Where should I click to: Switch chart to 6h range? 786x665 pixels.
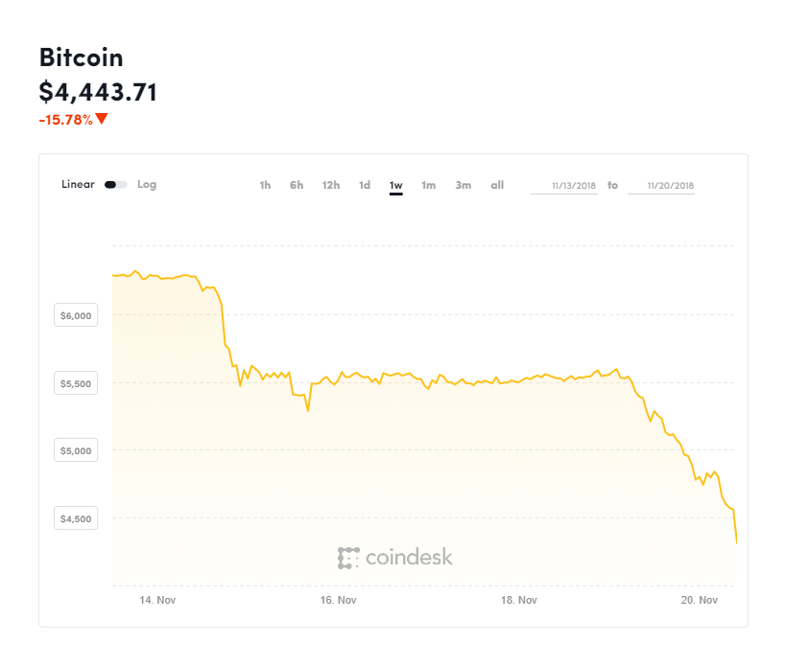click(x=297, y=185)
